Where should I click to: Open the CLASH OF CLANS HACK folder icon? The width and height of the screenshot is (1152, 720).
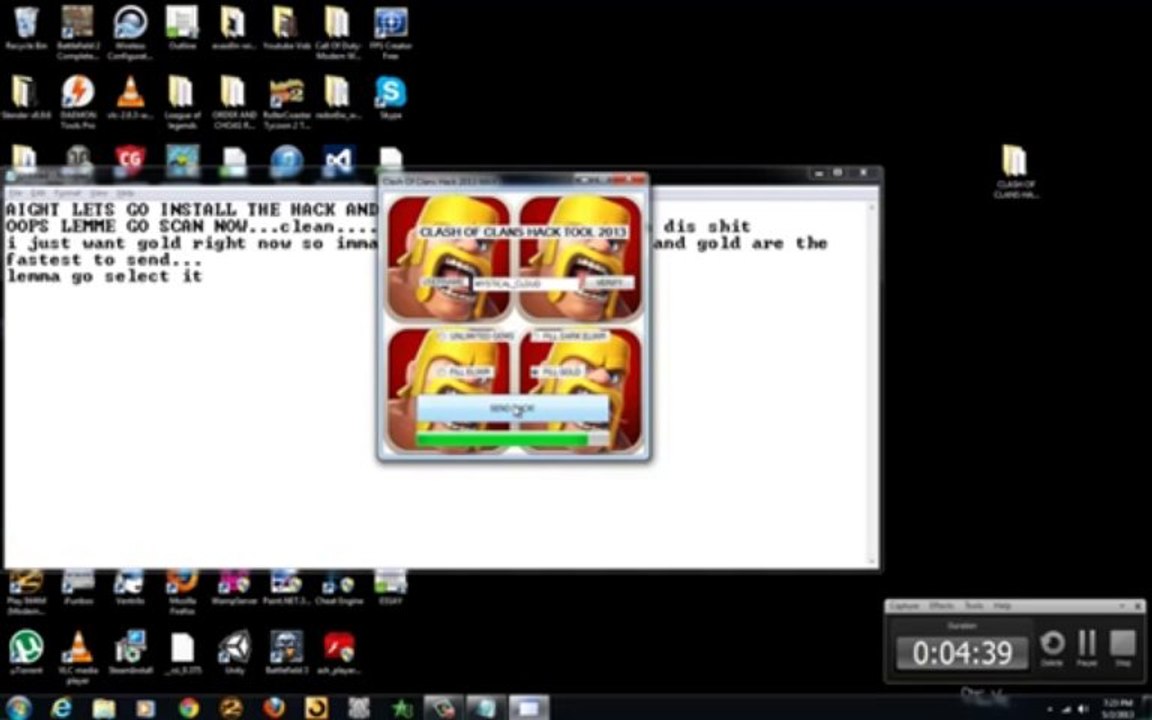coord(1015,172)
